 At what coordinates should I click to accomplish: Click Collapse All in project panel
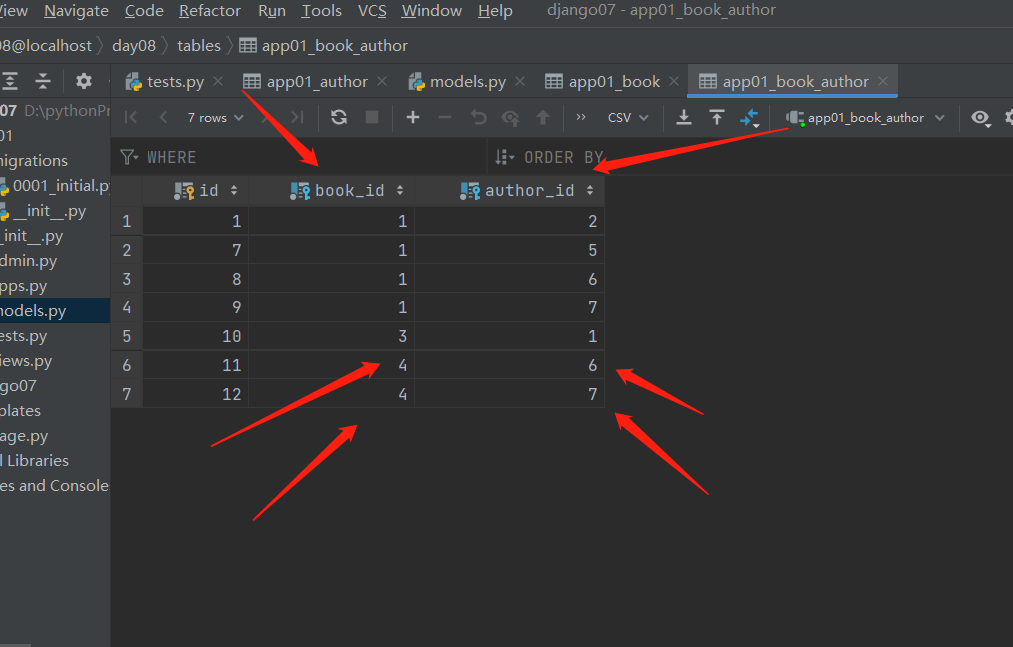(43, 81)
